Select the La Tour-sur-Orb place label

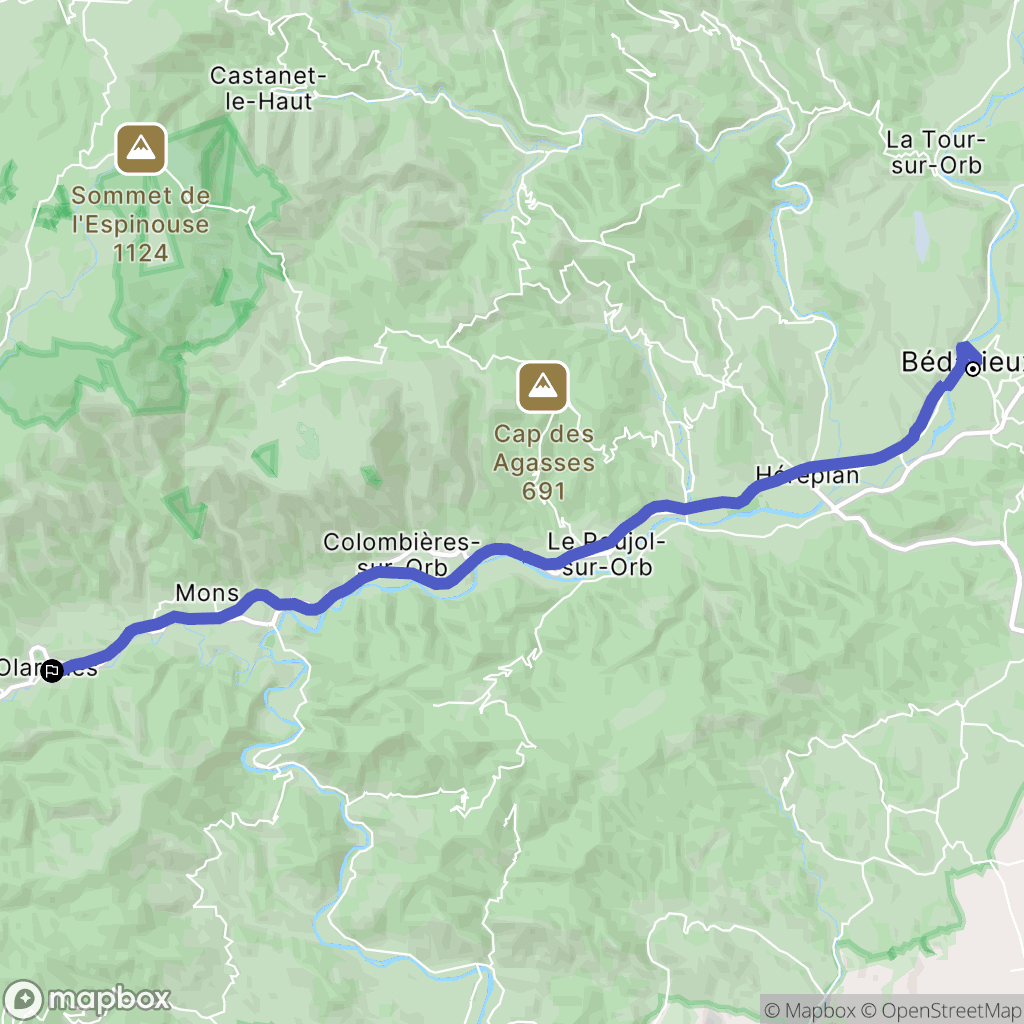point(936,152)
